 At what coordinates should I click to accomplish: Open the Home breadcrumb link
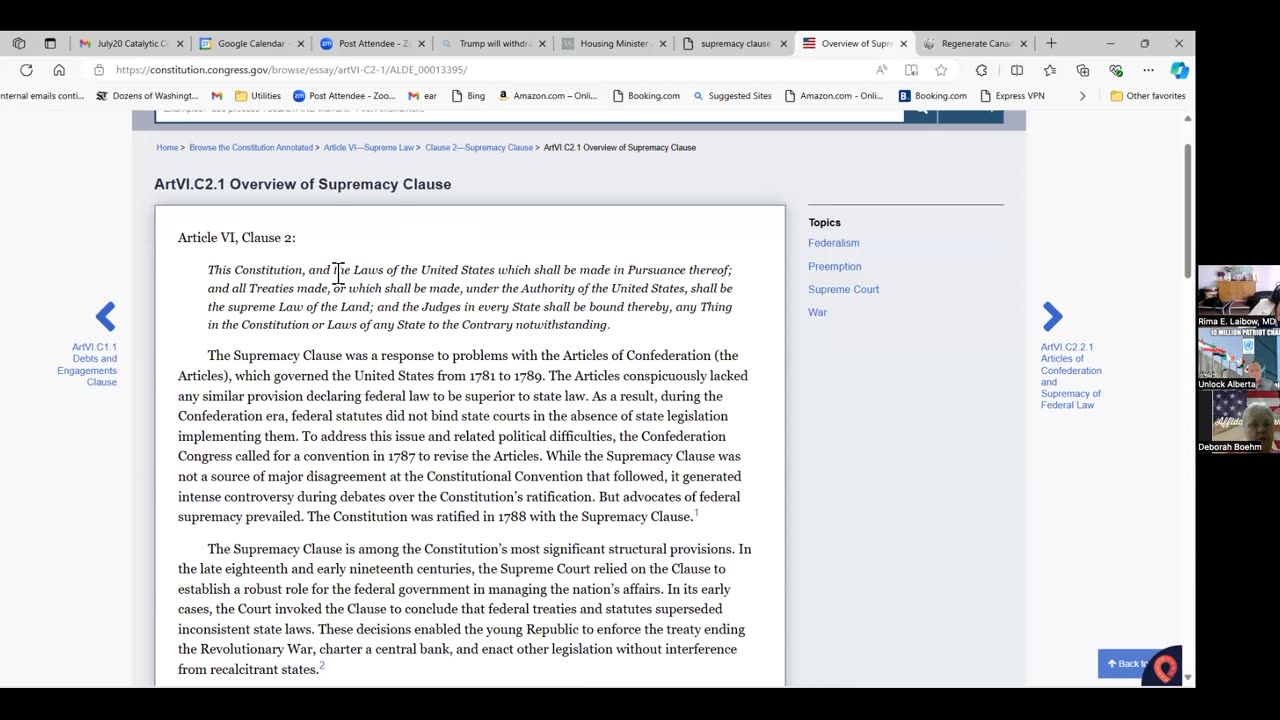pos(167,148)
